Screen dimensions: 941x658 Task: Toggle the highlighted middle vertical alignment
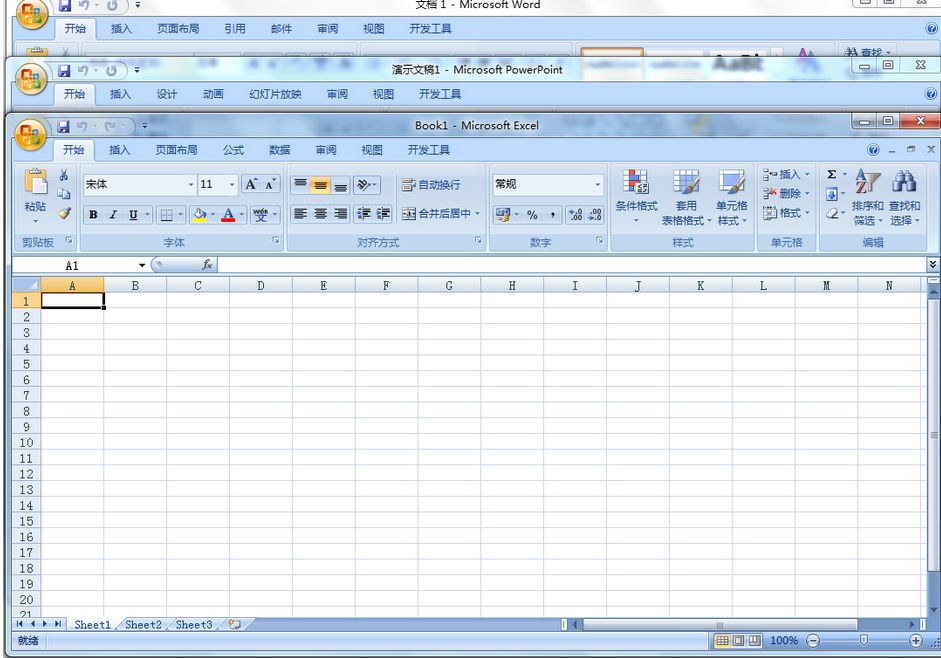click(320, 184)
